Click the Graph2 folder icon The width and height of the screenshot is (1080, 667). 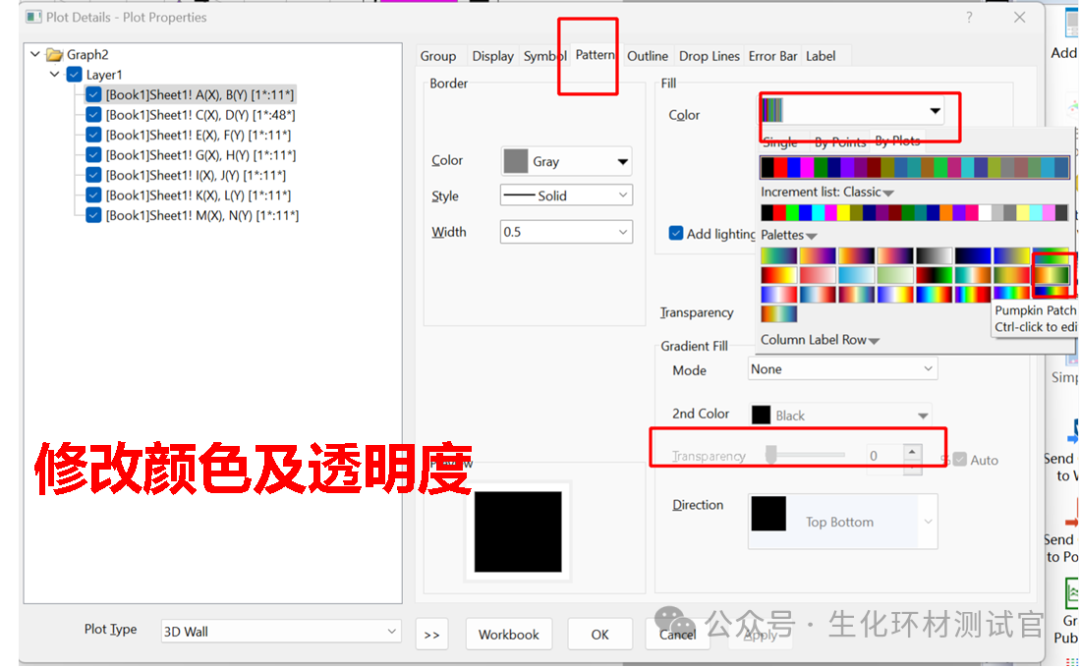[54, 54]
